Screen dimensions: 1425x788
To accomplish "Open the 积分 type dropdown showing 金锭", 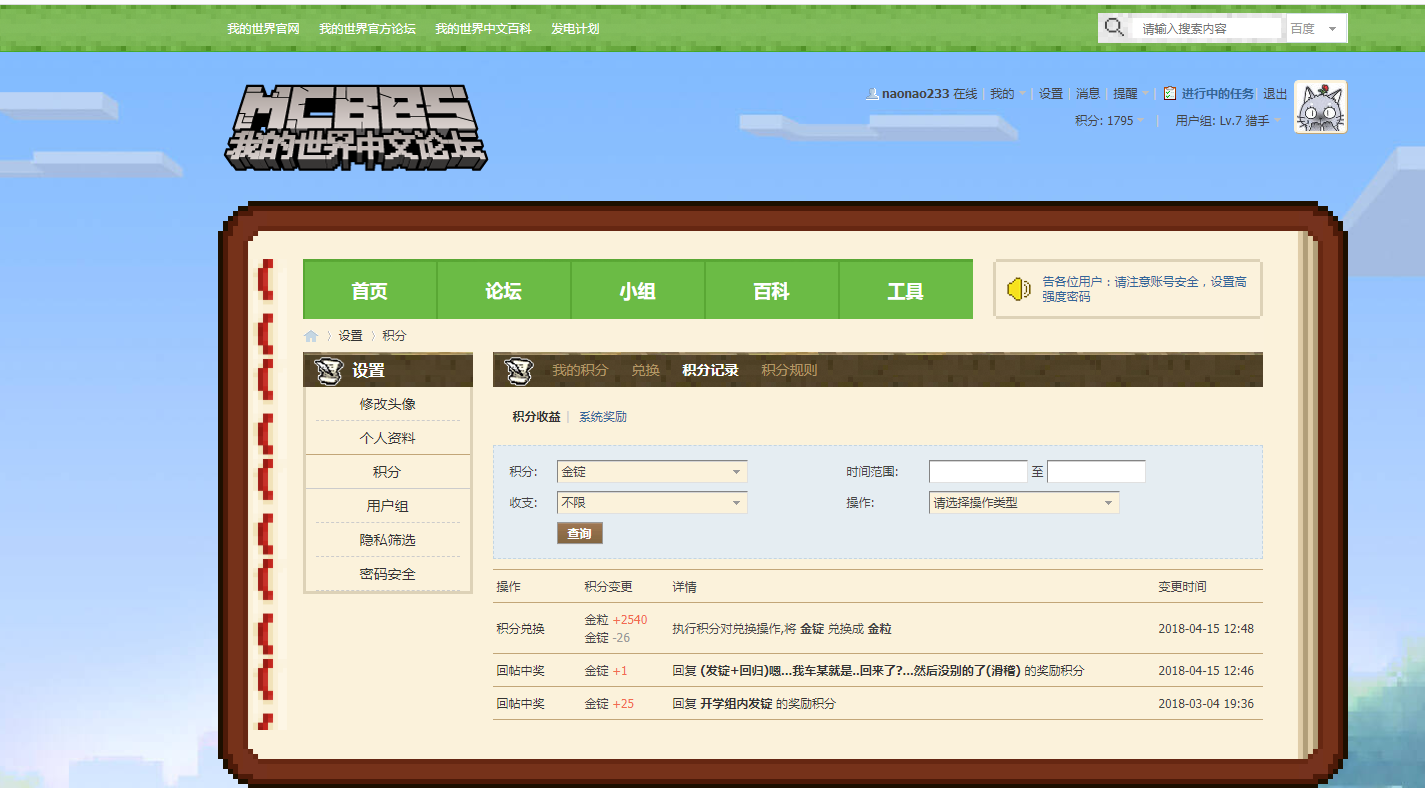I will 652,471.
